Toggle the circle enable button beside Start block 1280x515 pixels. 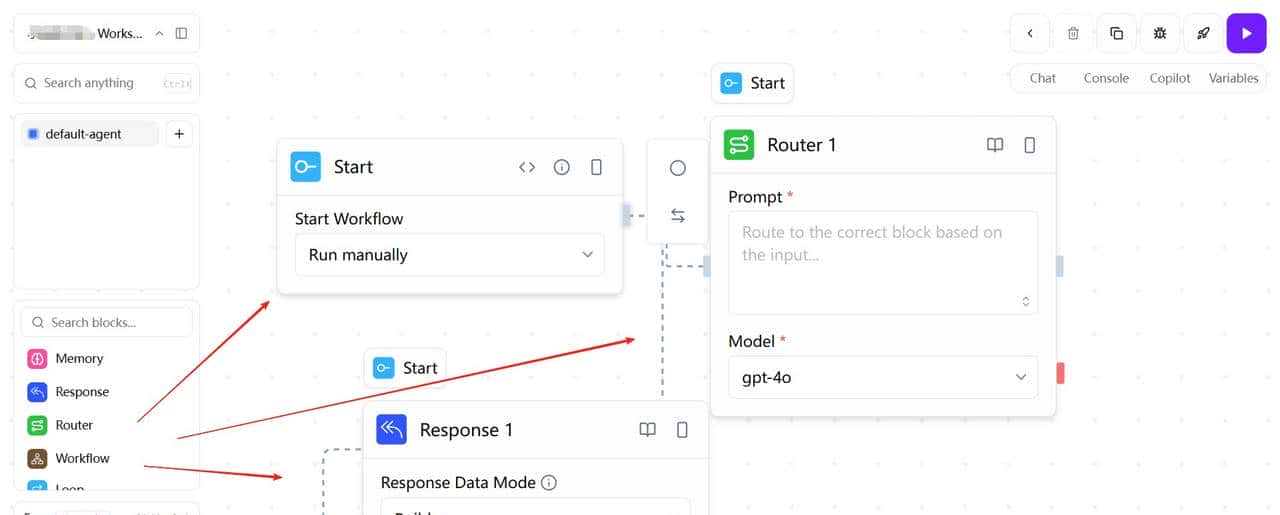tap(678, 168)
